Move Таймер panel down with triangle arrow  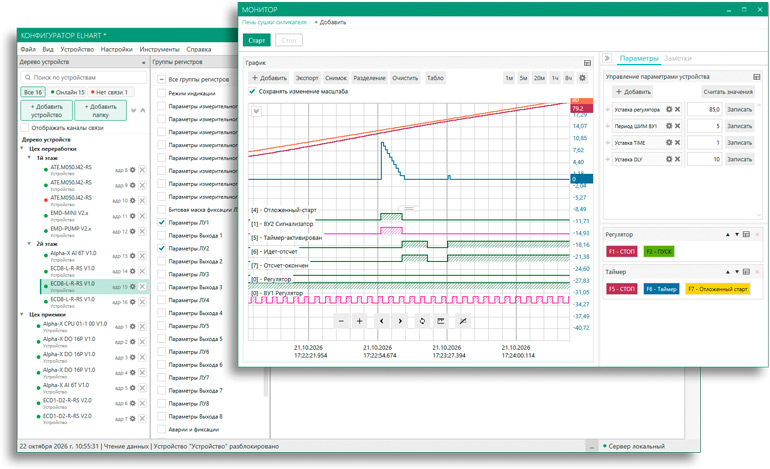click(737, 272)
